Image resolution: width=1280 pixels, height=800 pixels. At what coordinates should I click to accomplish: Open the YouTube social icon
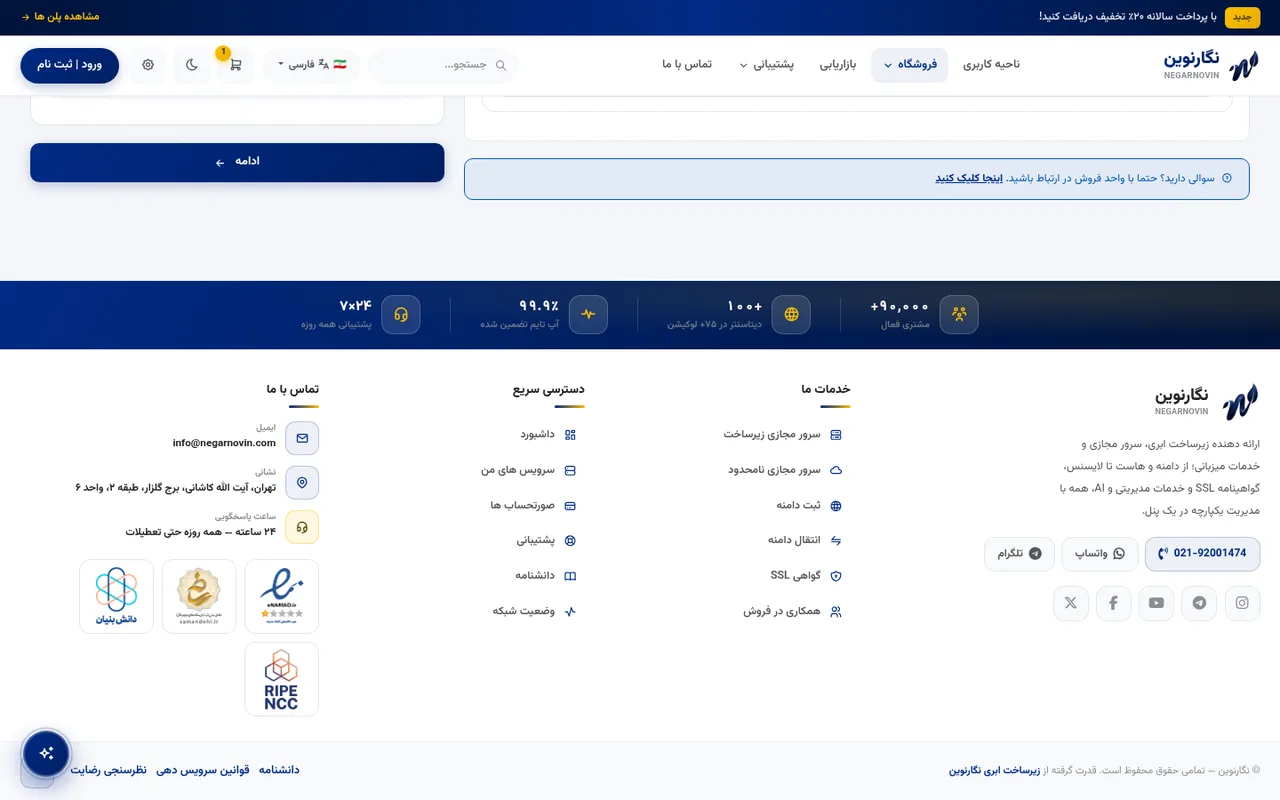(x=1156, y=603)
